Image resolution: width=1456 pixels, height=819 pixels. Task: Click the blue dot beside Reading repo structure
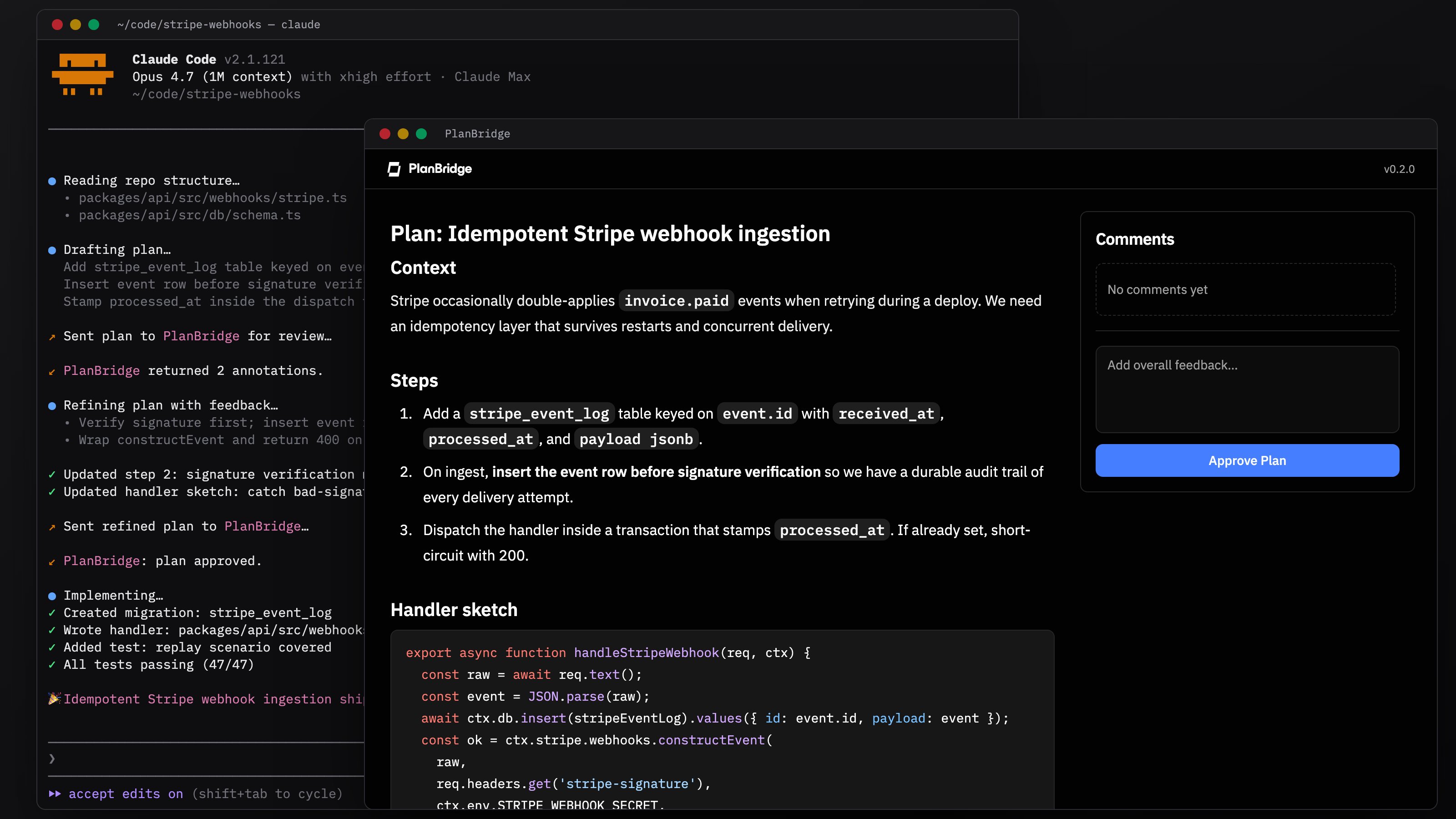pos(52,181)
